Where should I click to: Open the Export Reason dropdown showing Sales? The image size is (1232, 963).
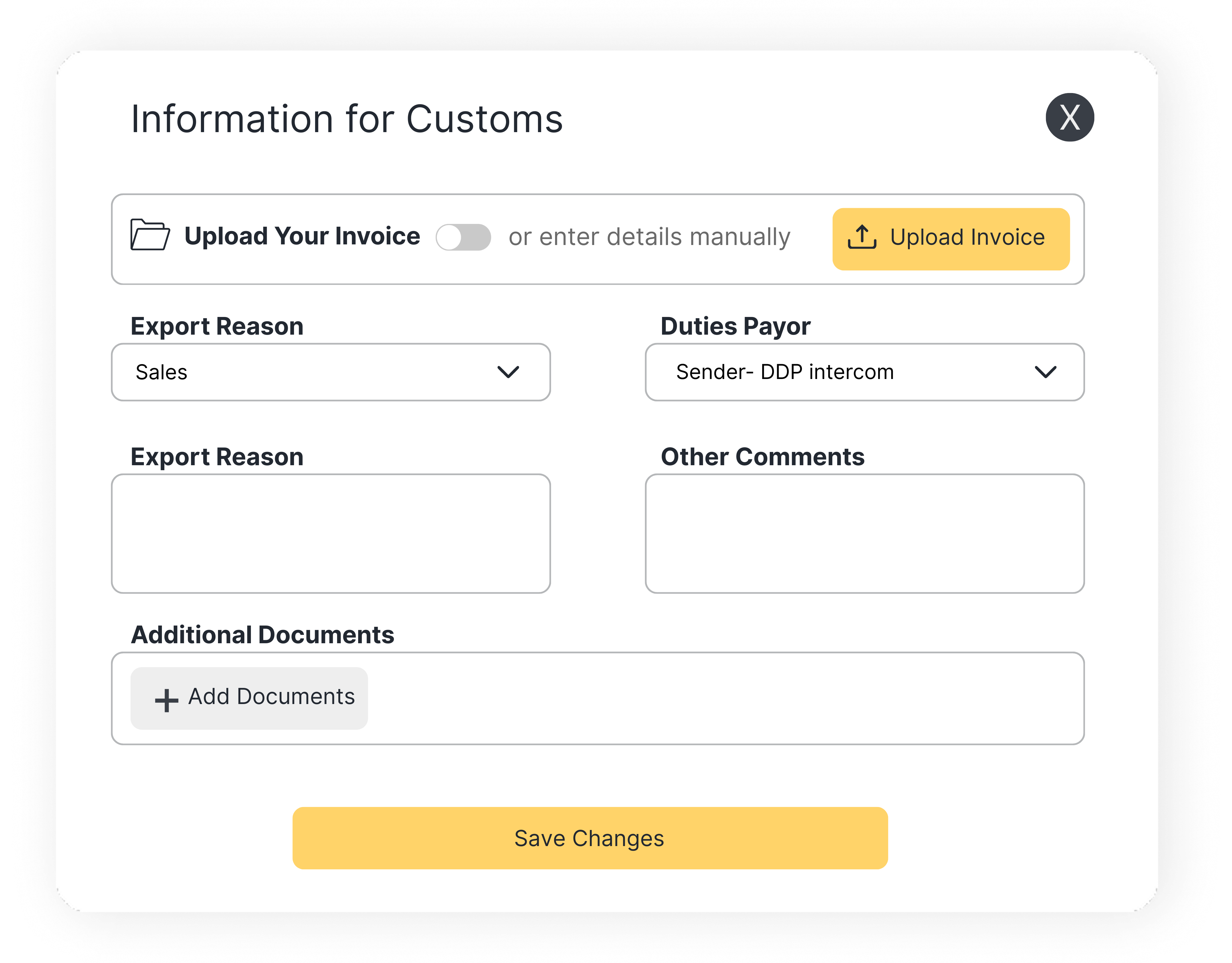316,372
